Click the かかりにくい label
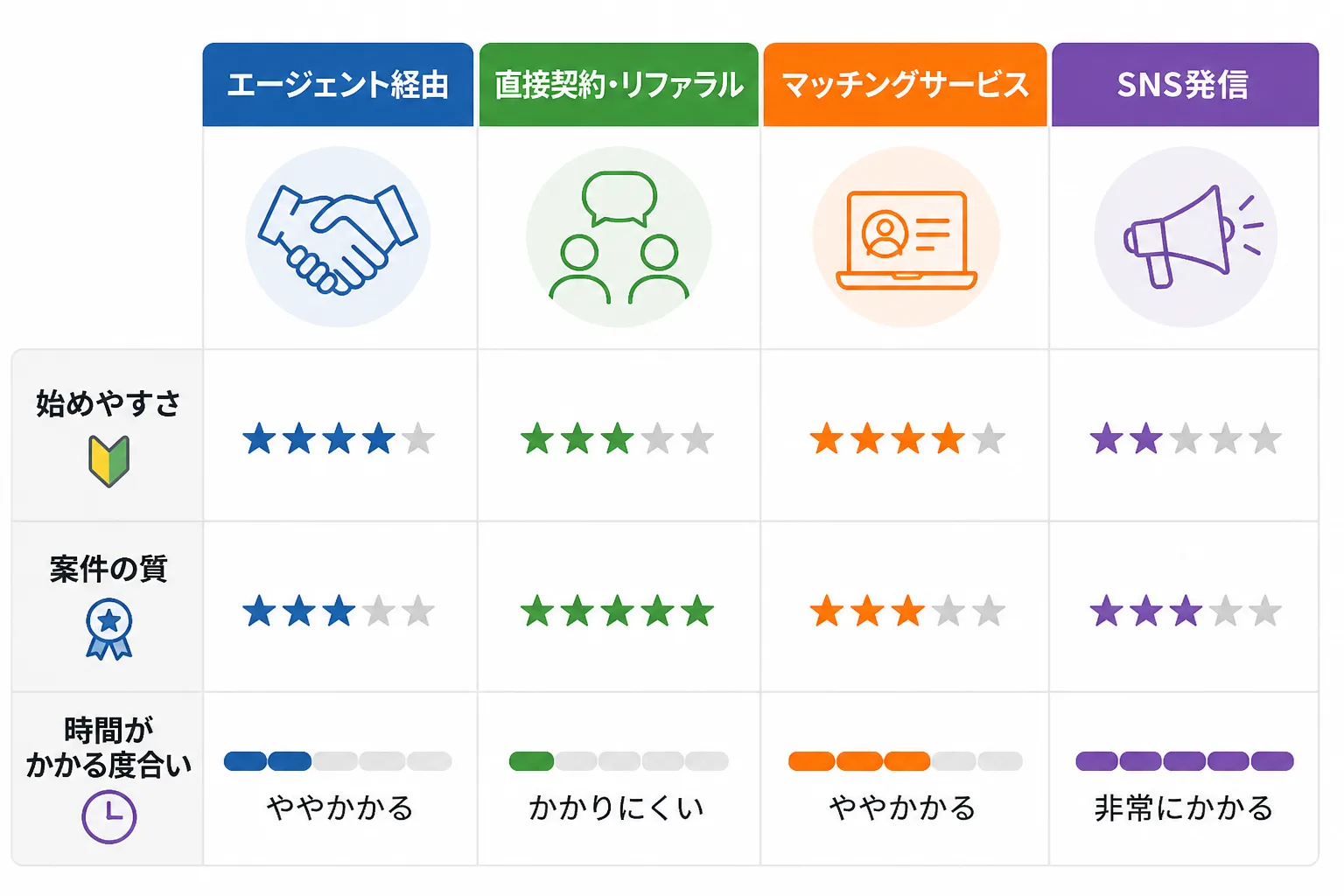1344x896 pixels. [x=617, y=808]
